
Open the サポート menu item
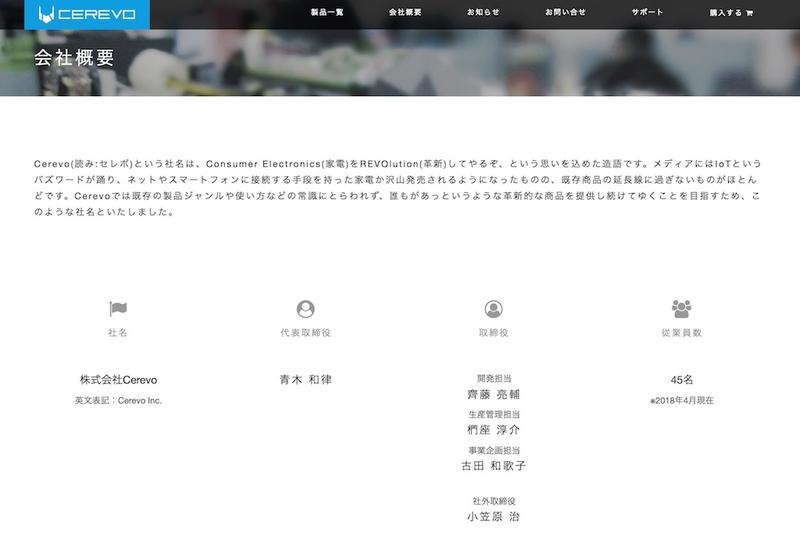[647, 12]
